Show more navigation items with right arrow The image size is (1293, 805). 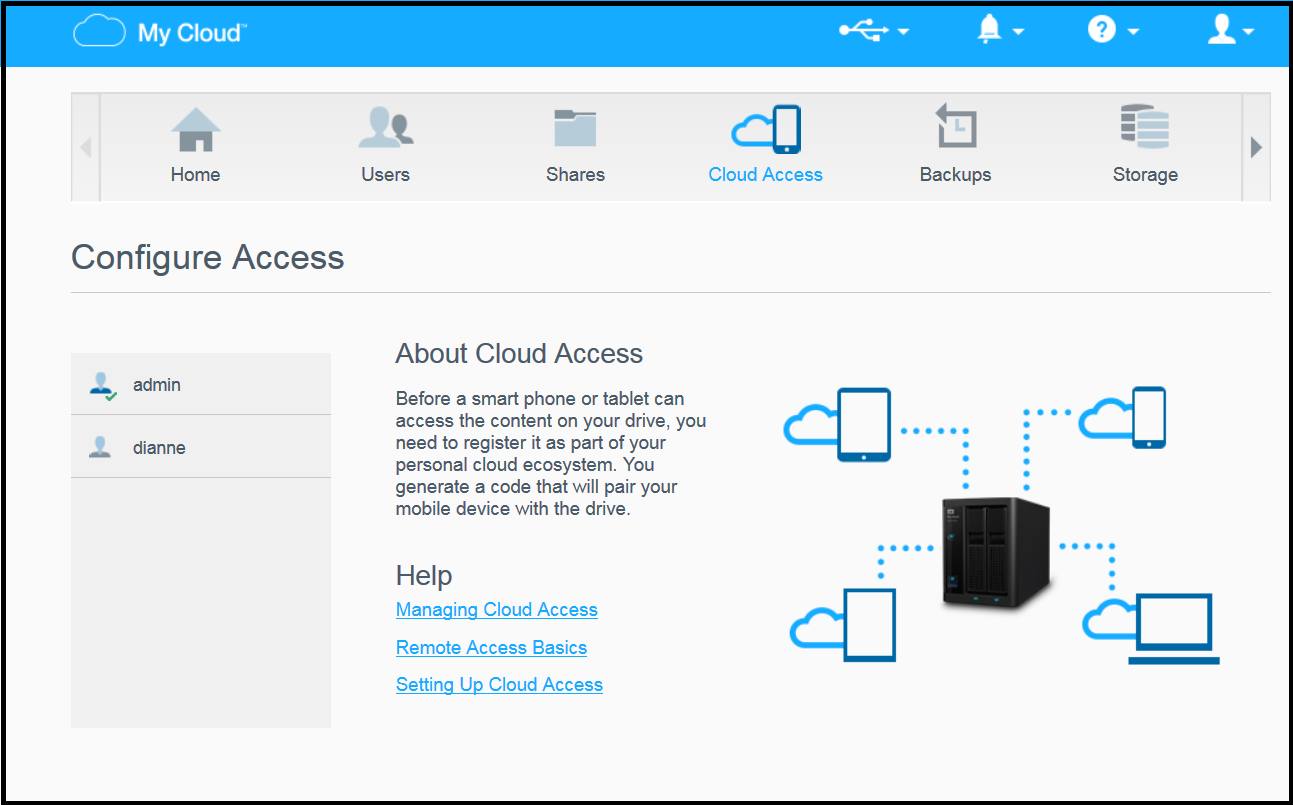pos(1256,147)
